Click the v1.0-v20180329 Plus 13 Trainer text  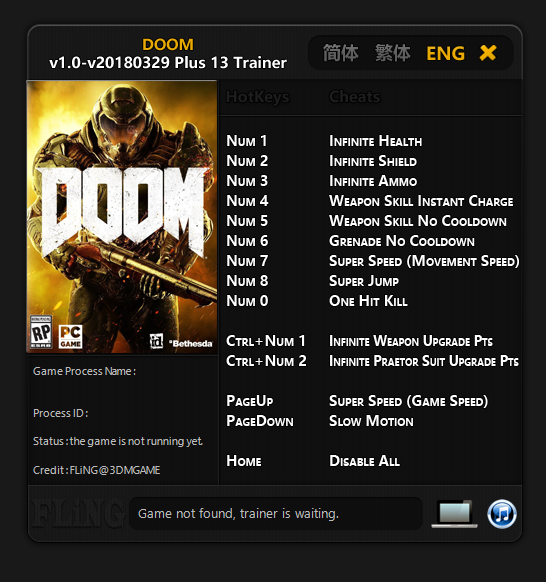pos(168,63)
